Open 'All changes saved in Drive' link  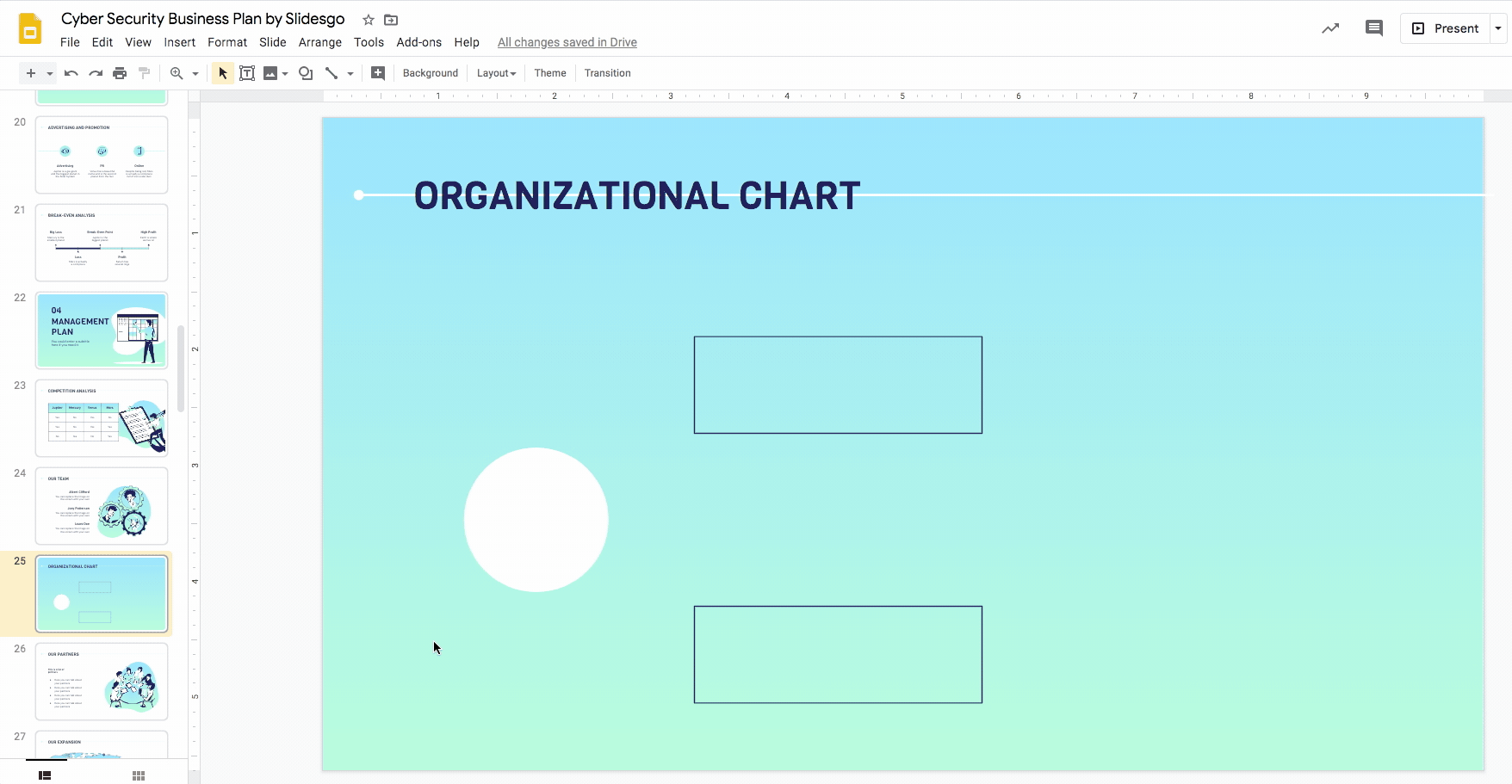[567, 42]
